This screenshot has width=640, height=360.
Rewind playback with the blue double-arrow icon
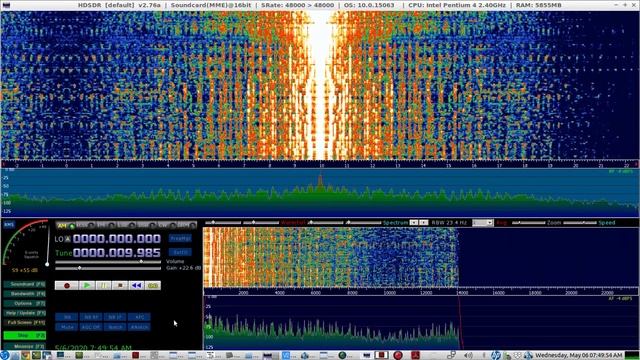[x=136, y=285]
